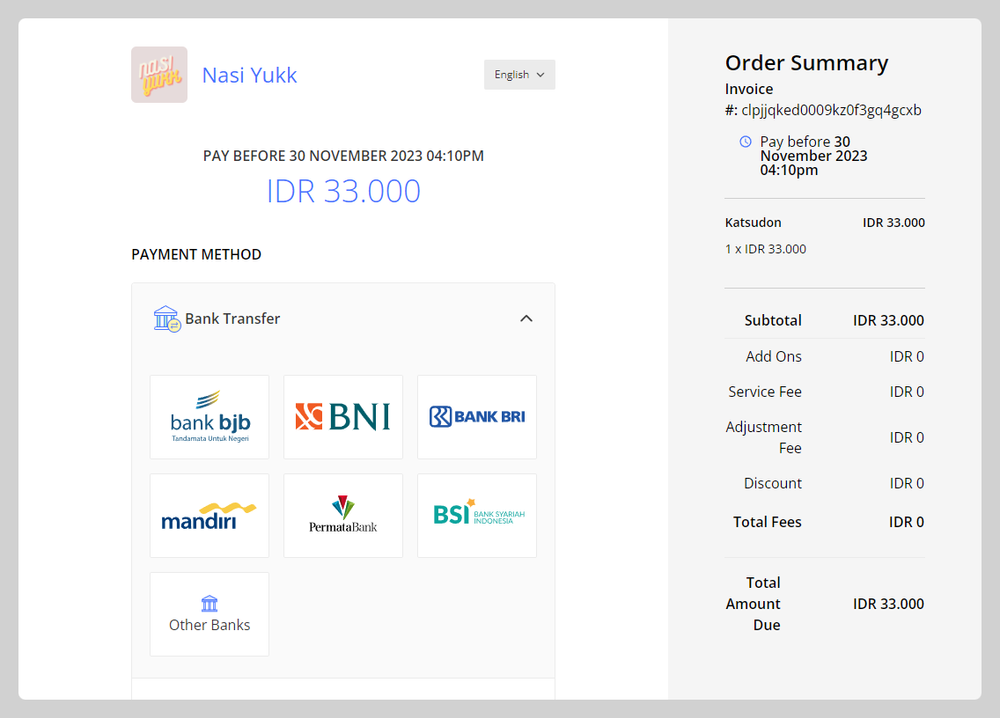
Task: Open the Other Banks option
Action: click(209, 614)
